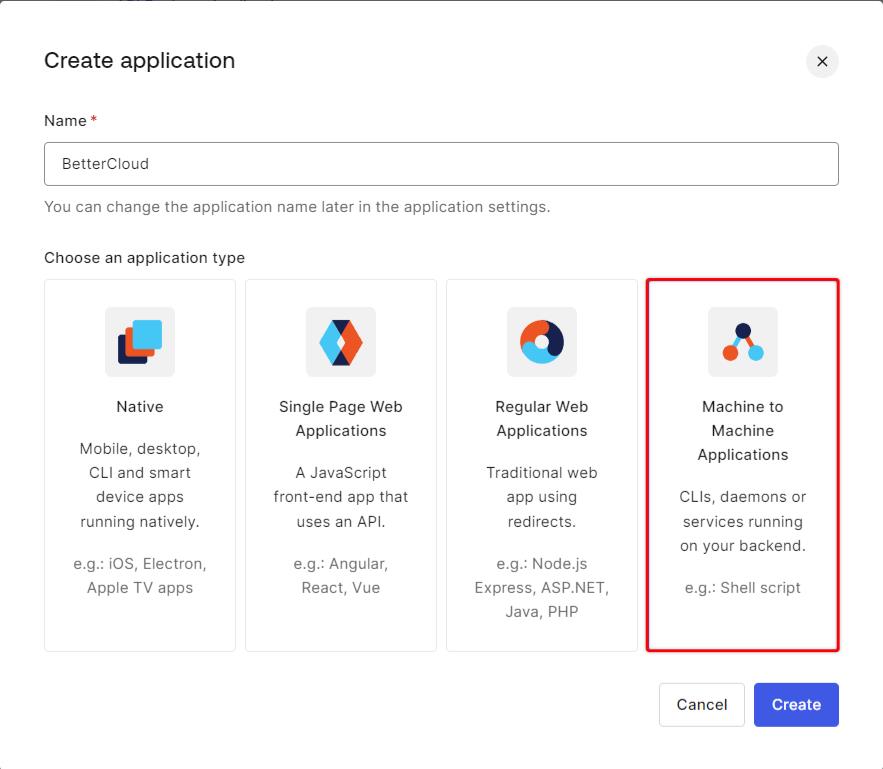Click the Name field containing BetterCloud
The image size is (883, 769).
[440, 162]
